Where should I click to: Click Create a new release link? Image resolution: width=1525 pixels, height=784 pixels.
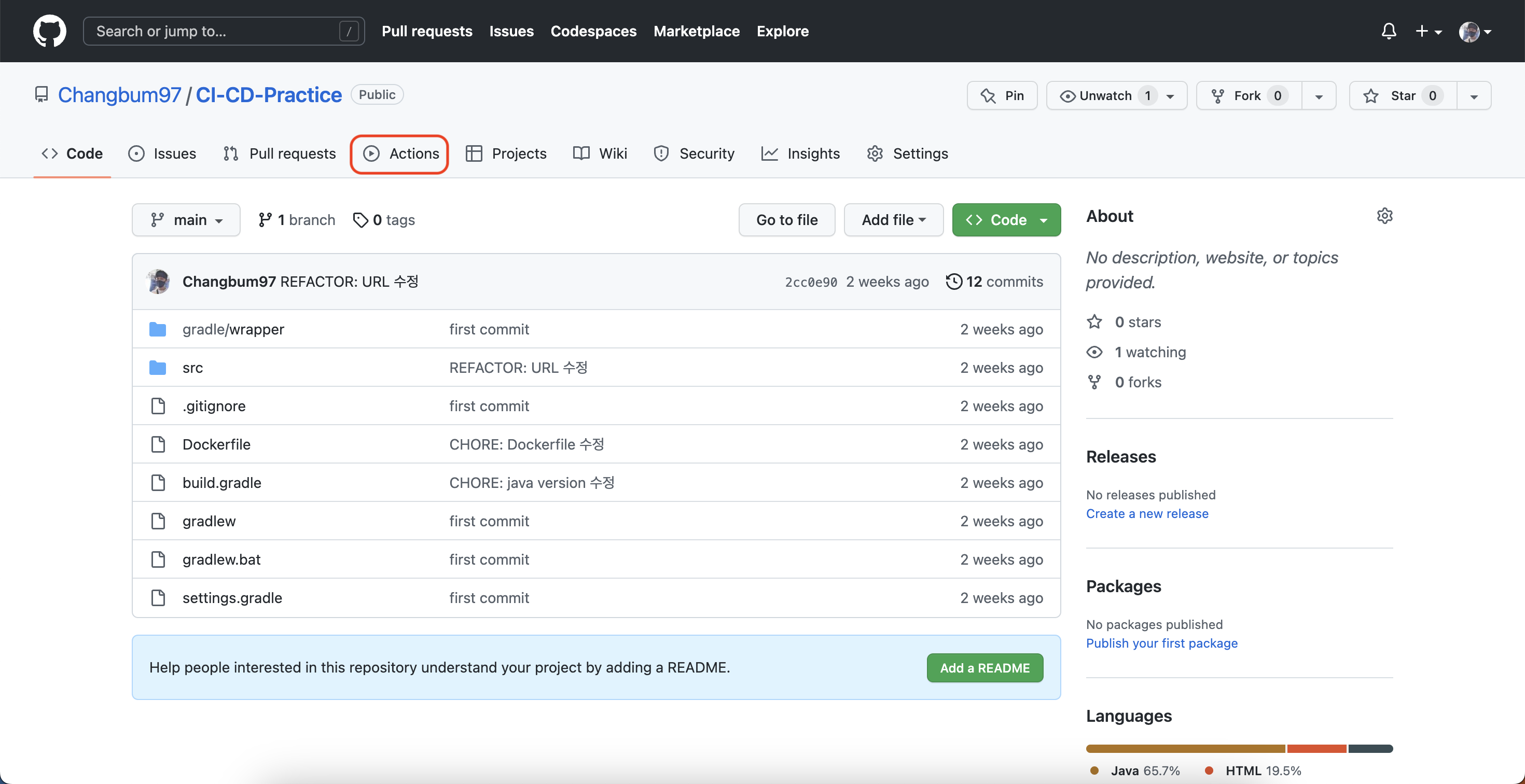pos(1147,514)
